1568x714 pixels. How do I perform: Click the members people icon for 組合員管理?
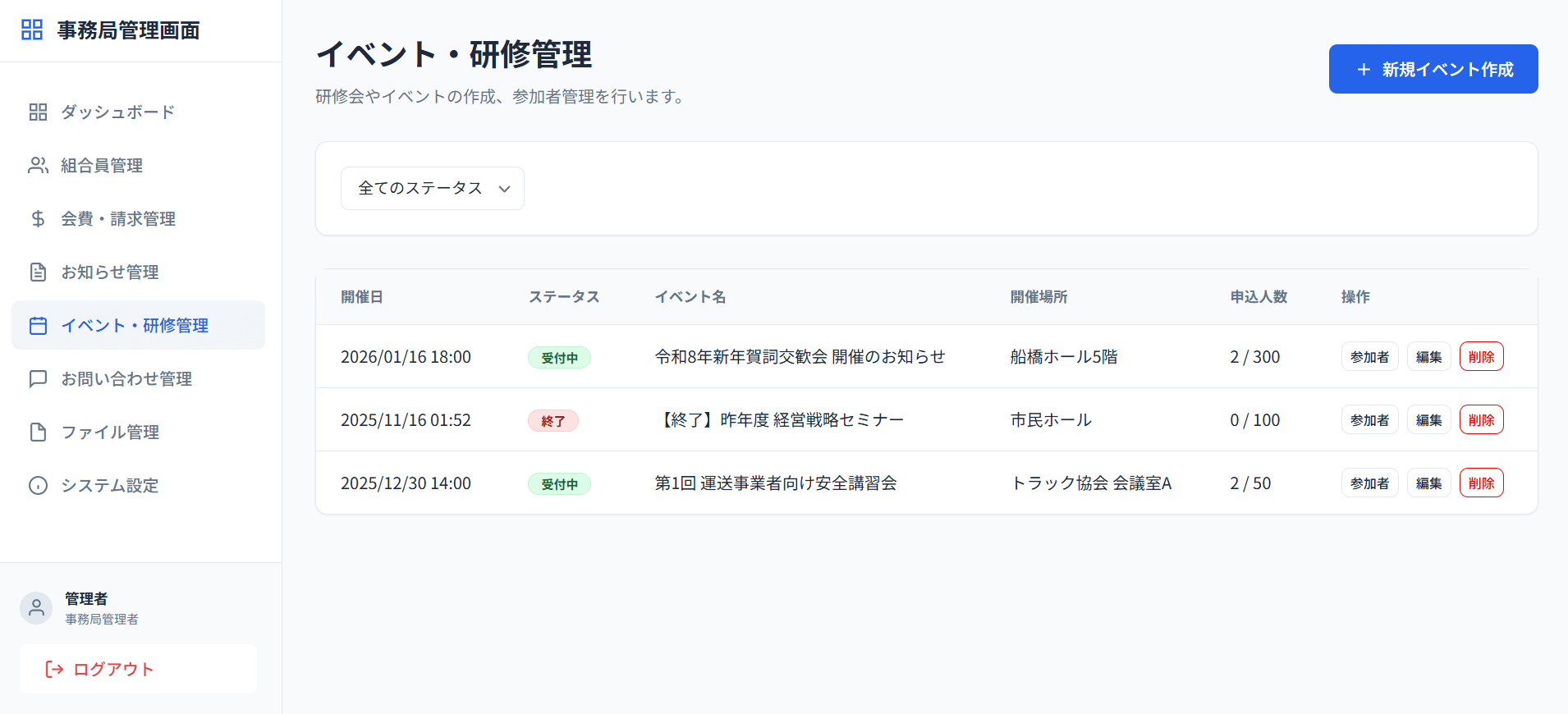(38, 166)
